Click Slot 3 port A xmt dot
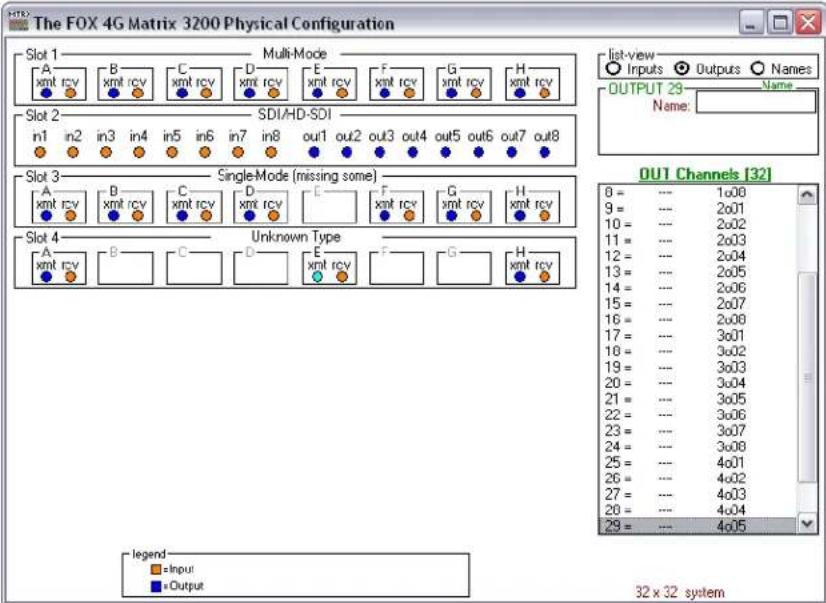 pos(46,215)
